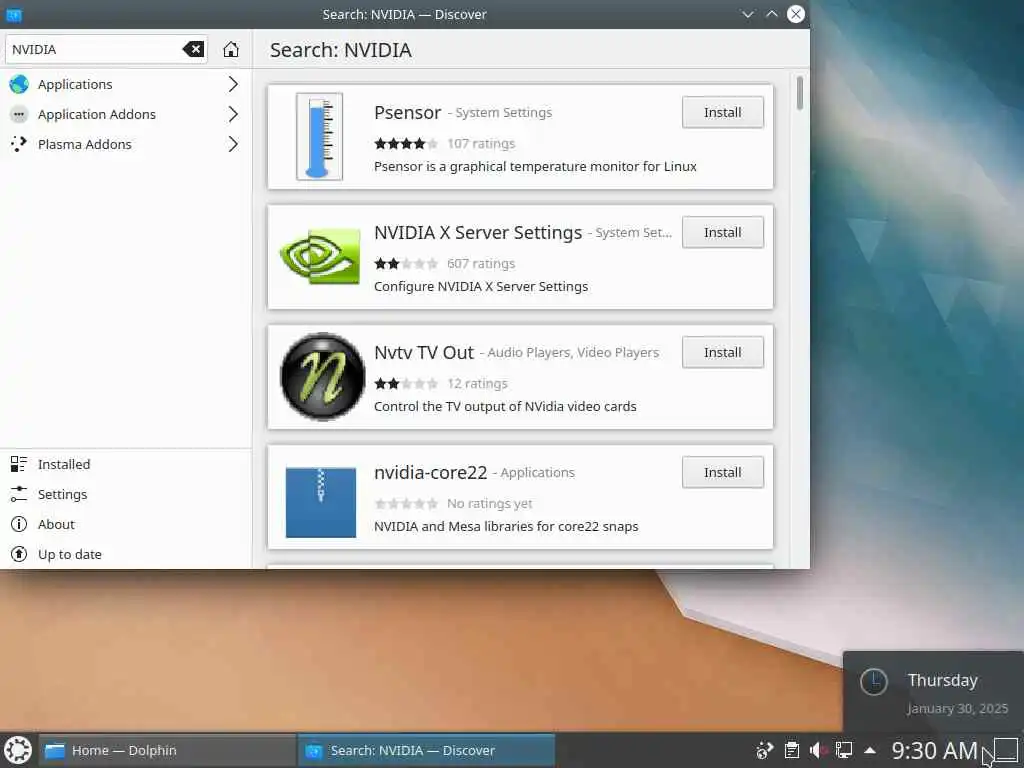Install Nvtv TV Out

click(722, 353)
